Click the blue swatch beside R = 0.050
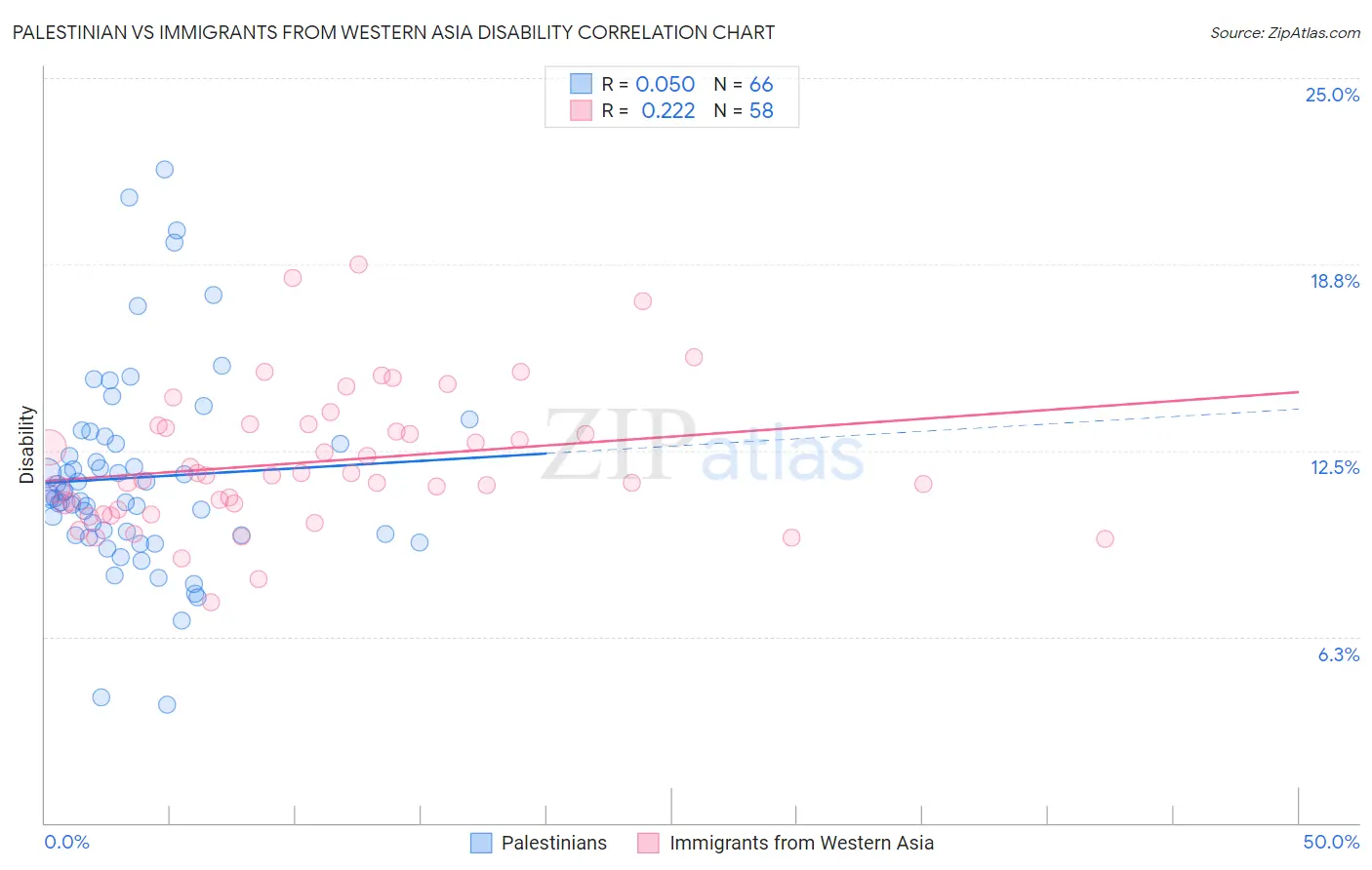The image size is (1372, 870). pyautogui.click(x=582, y=84)
